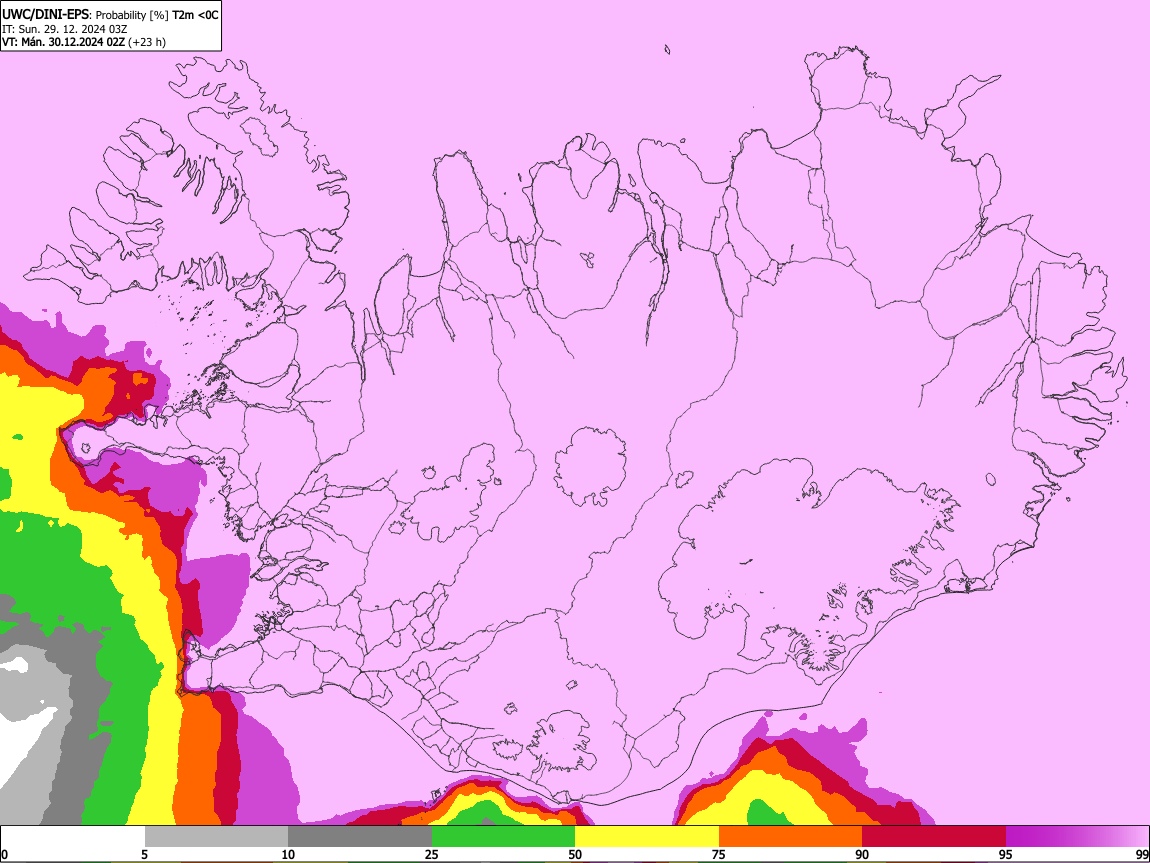1150x863 pixels.
Task: Click the legend tick label '0'
Action: coord(5,854)
